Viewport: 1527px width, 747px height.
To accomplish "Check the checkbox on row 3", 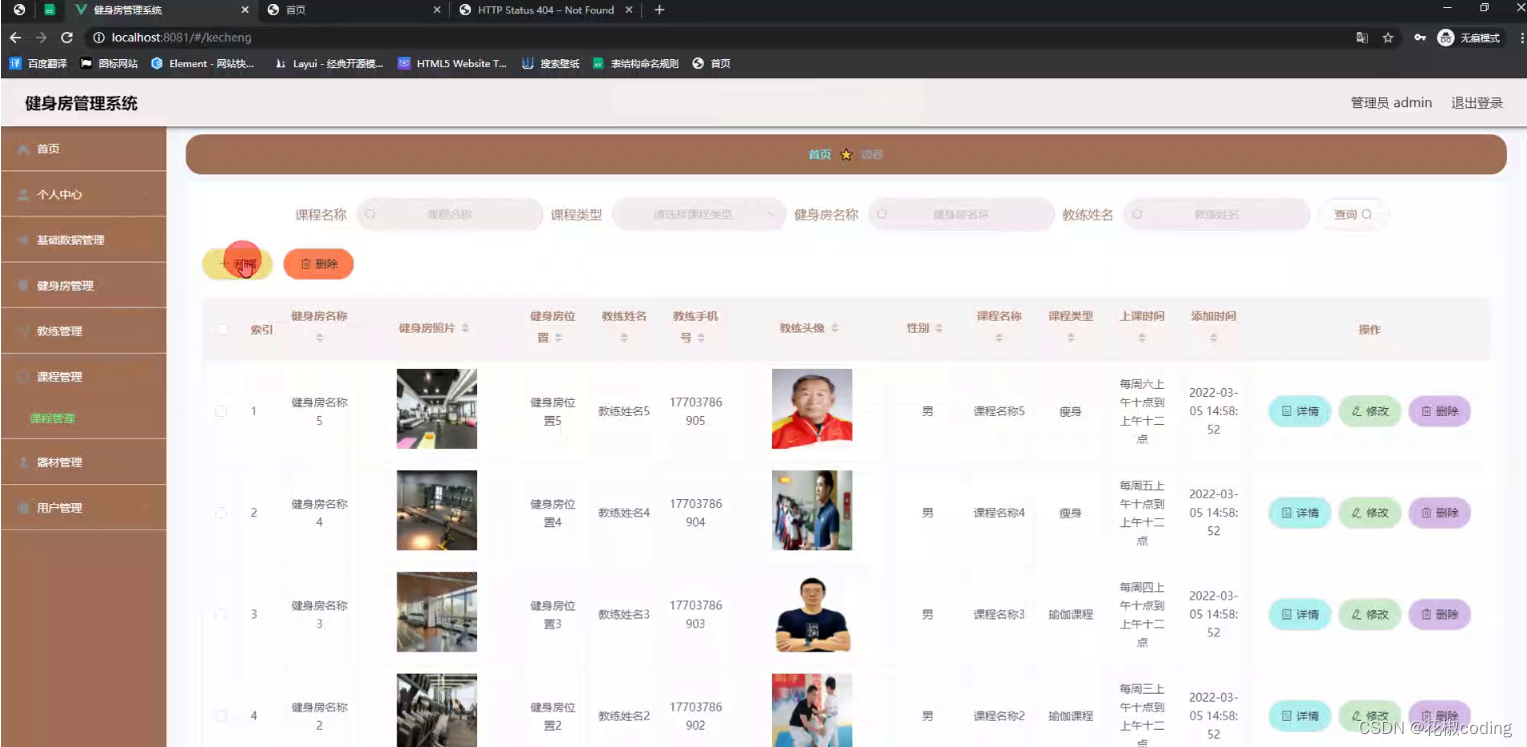I will click(x=221, y=614).
